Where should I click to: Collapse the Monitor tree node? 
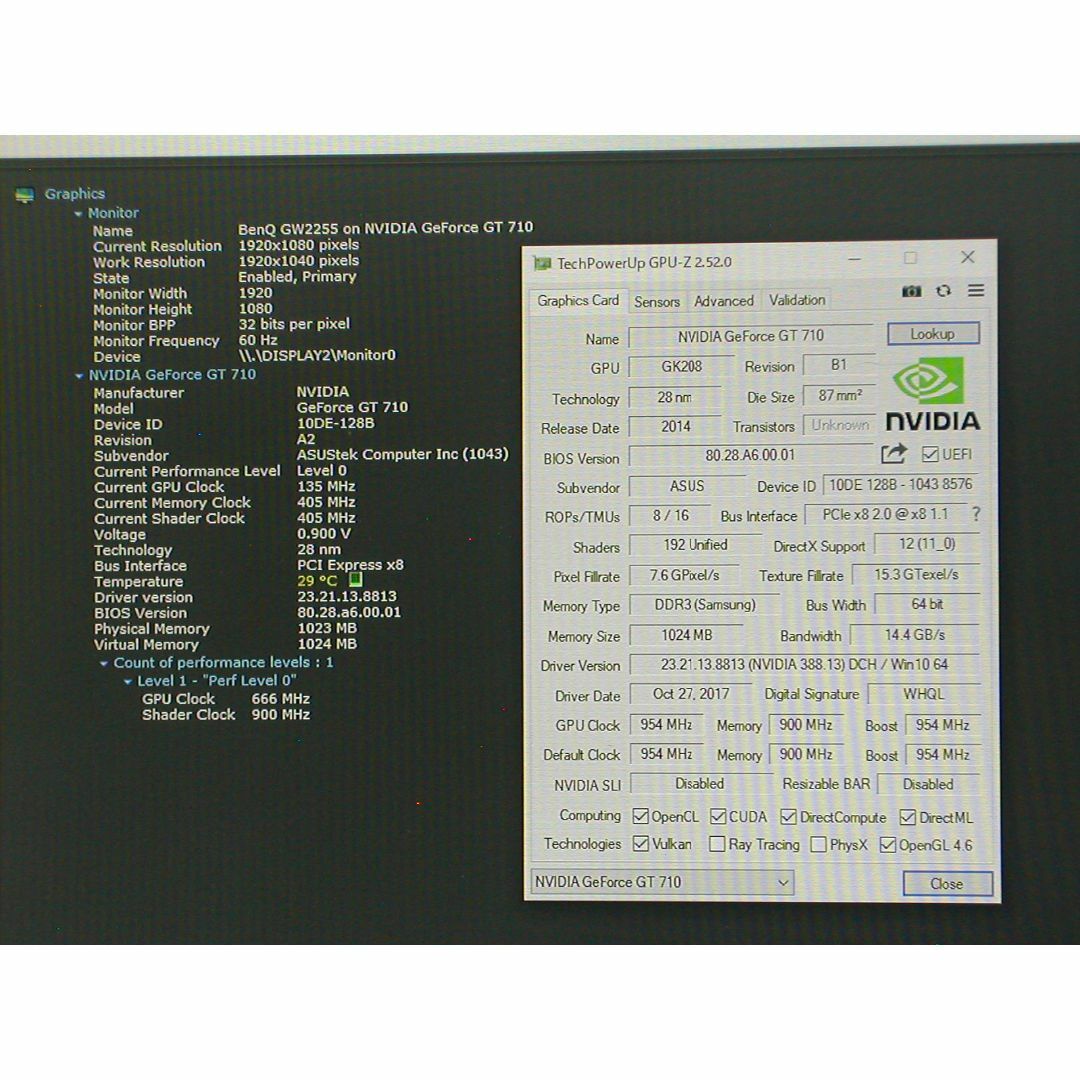point(78,214)
